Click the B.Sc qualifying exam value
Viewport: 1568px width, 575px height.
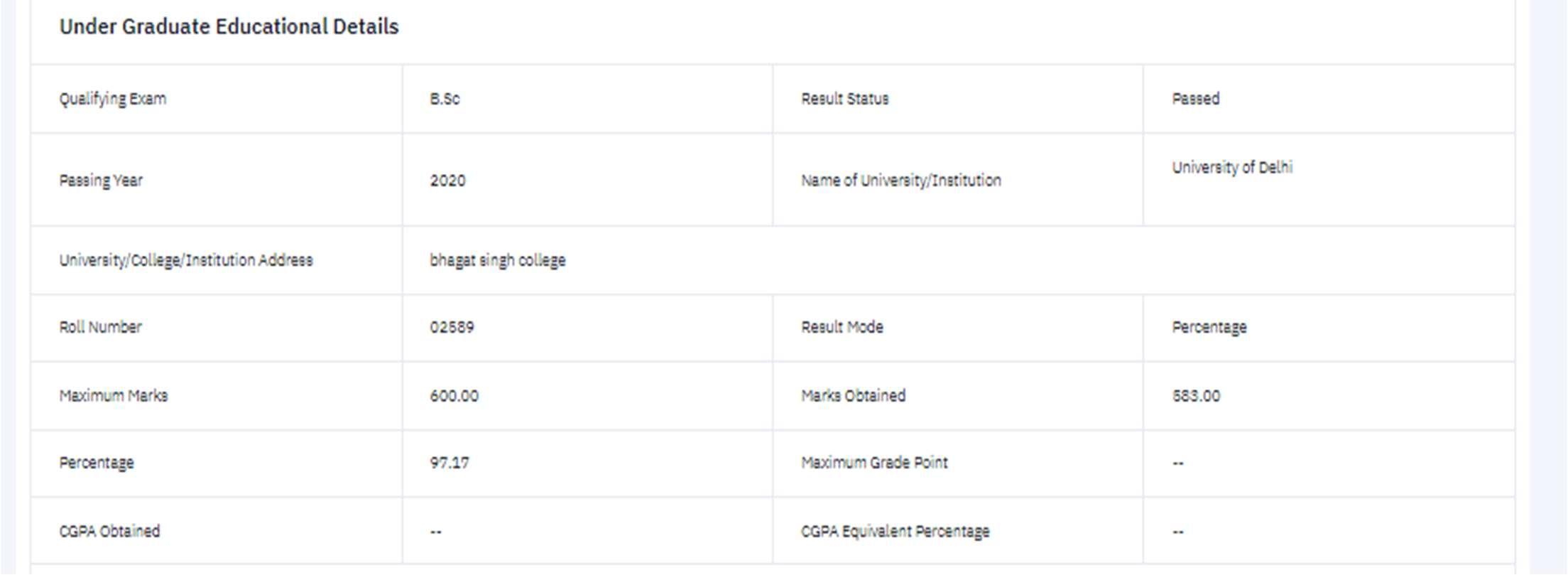pyautogui.click(x=445, y=99)
